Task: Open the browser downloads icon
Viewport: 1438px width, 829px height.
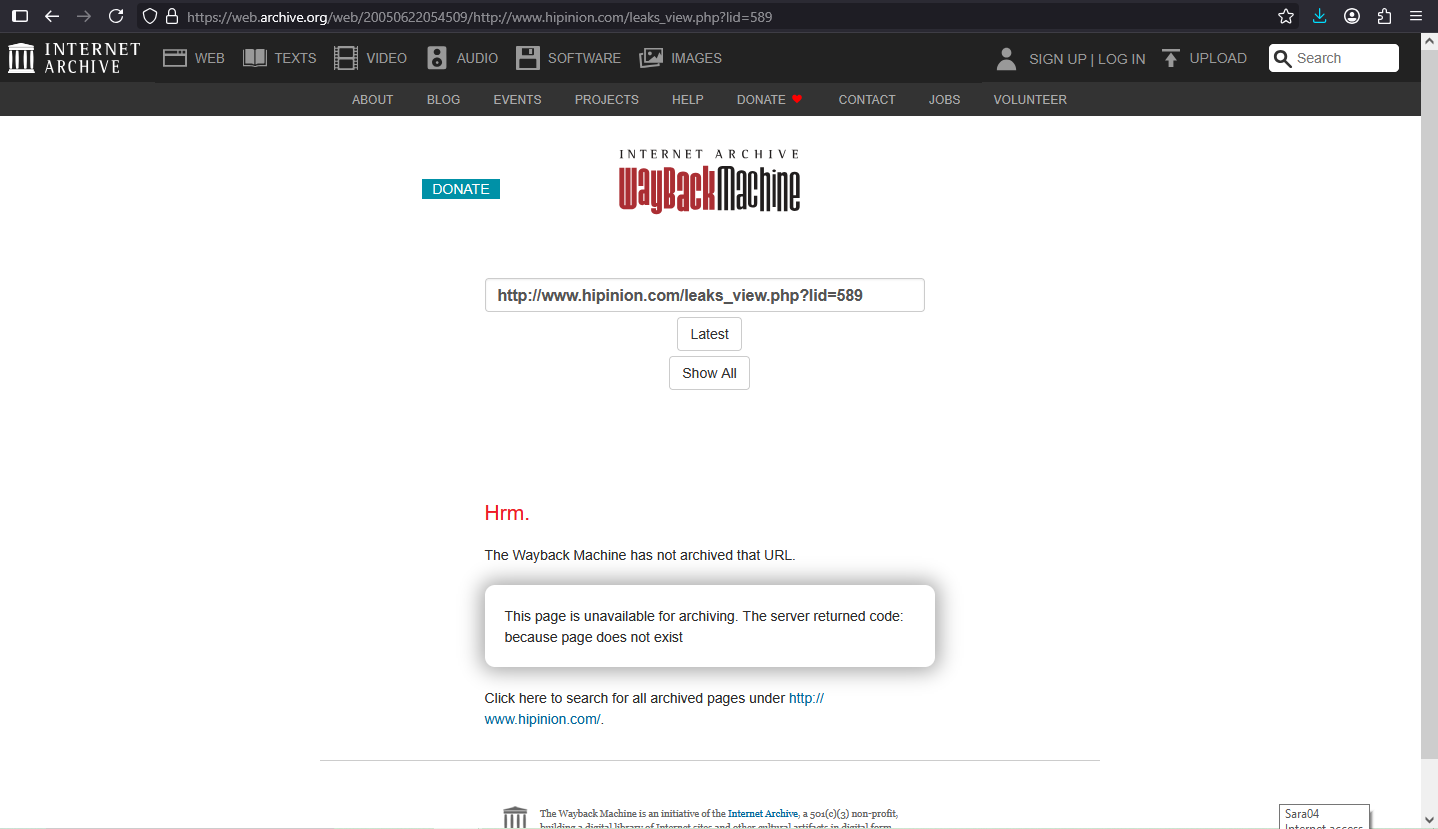Action: pos(1319,16)
